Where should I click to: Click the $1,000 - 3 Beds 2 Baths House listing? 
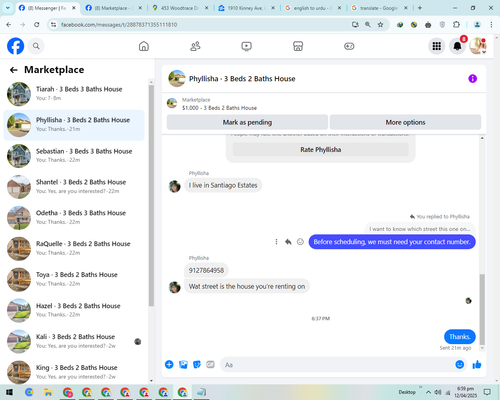click(219, 108)
